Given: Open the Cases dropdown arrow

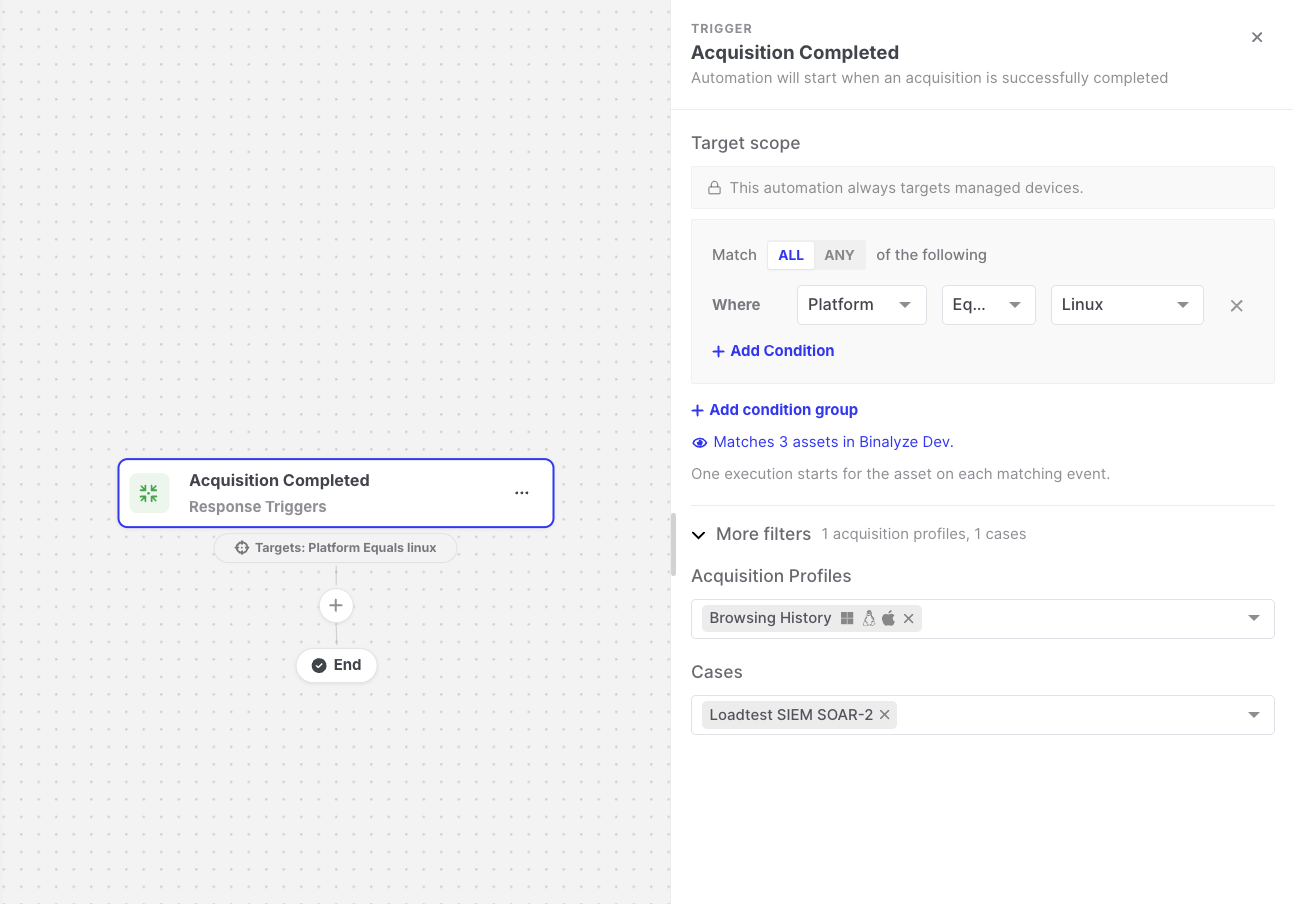Looking at the screenshot, I should point(1254,715).
